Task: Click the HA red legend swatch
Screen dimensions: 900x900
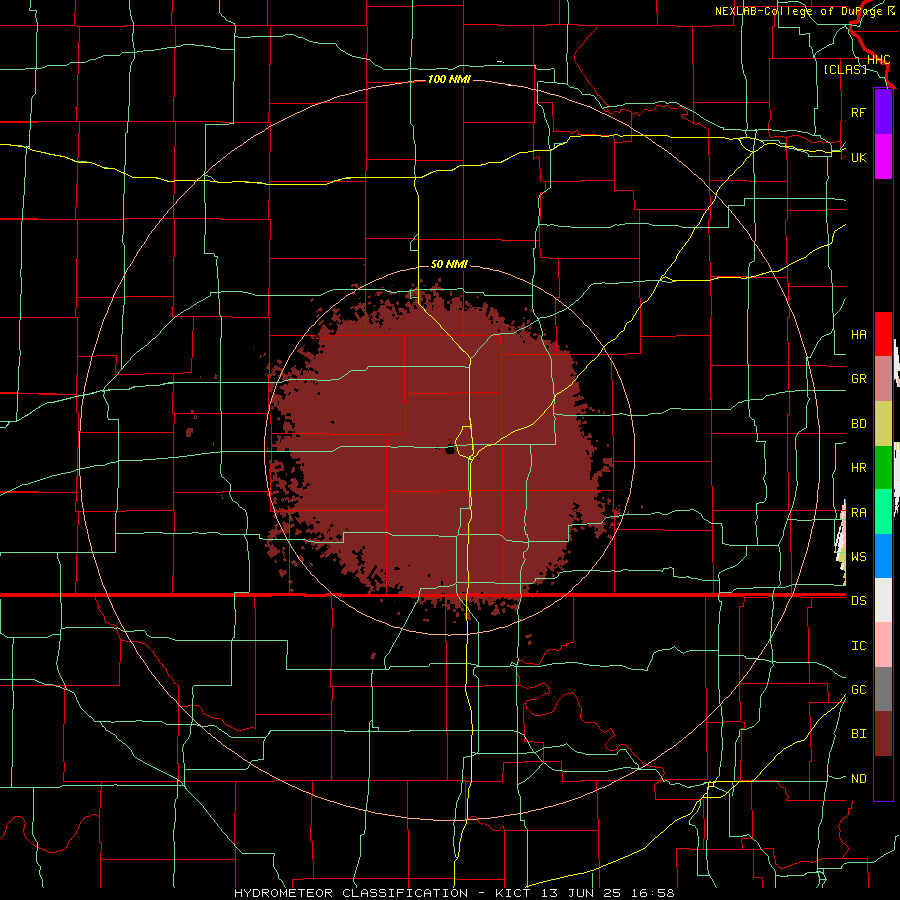Action: [883, 334]
